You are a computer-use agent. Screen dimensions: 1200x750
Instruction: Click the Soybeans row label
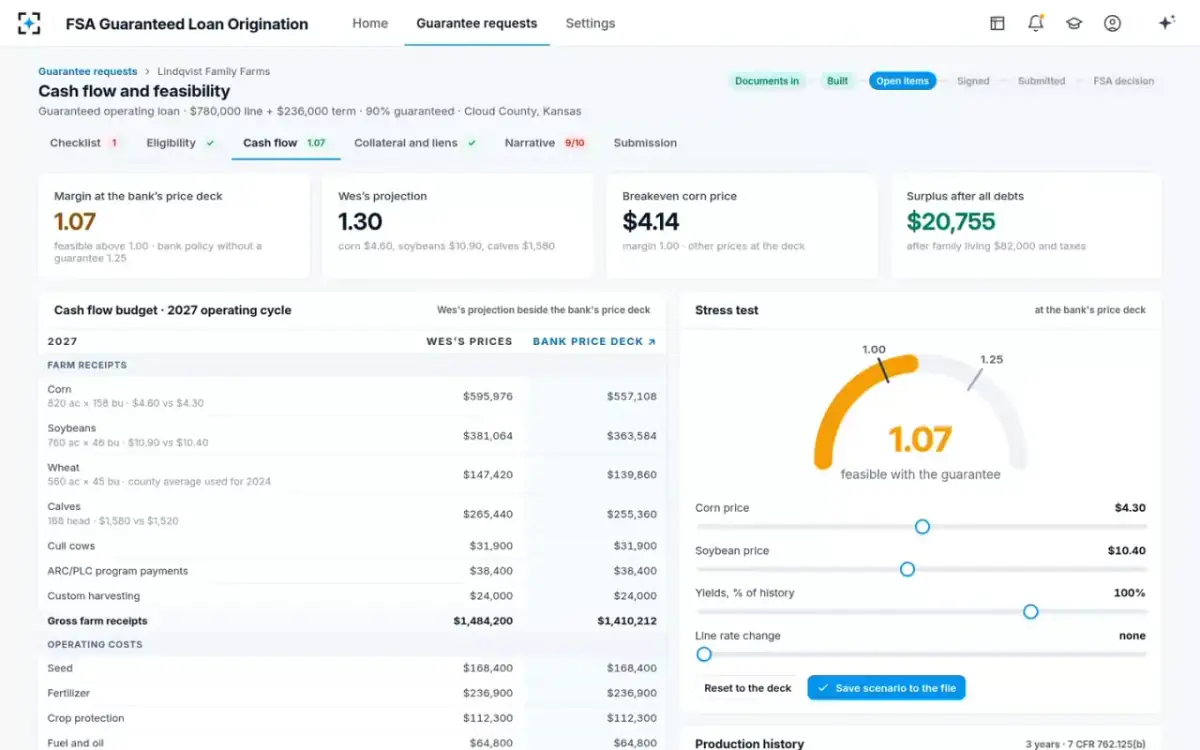tap(72, 428)
